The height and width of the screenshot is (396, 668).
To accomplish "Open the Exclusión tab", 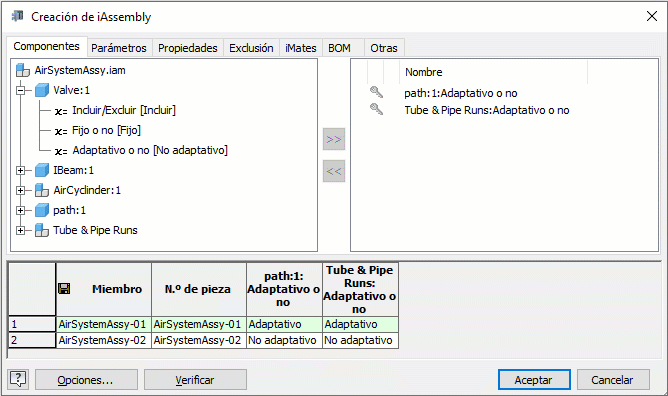I will click(251, 48).
